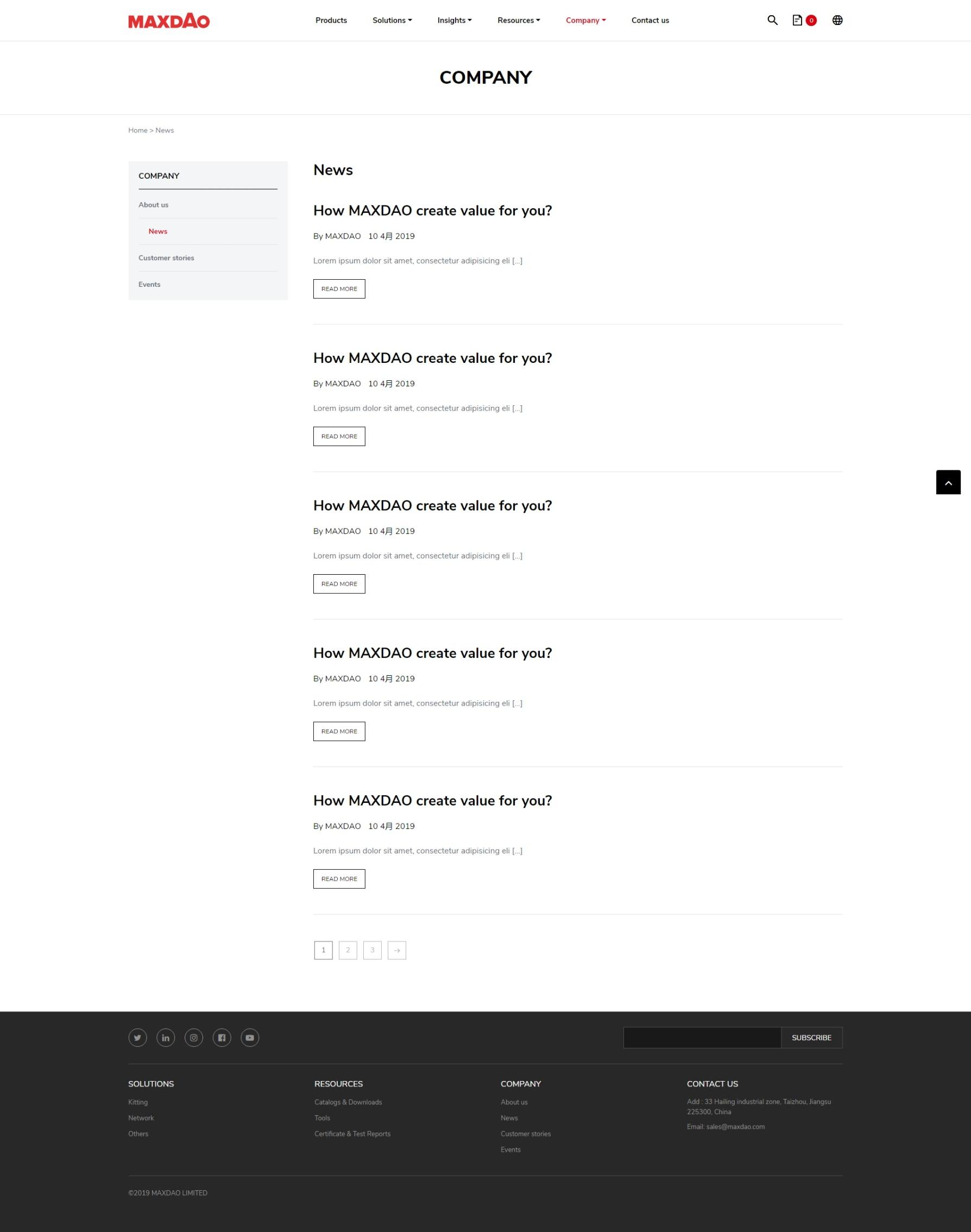Open the Twitter footer icon

(x=137, y=1038)
